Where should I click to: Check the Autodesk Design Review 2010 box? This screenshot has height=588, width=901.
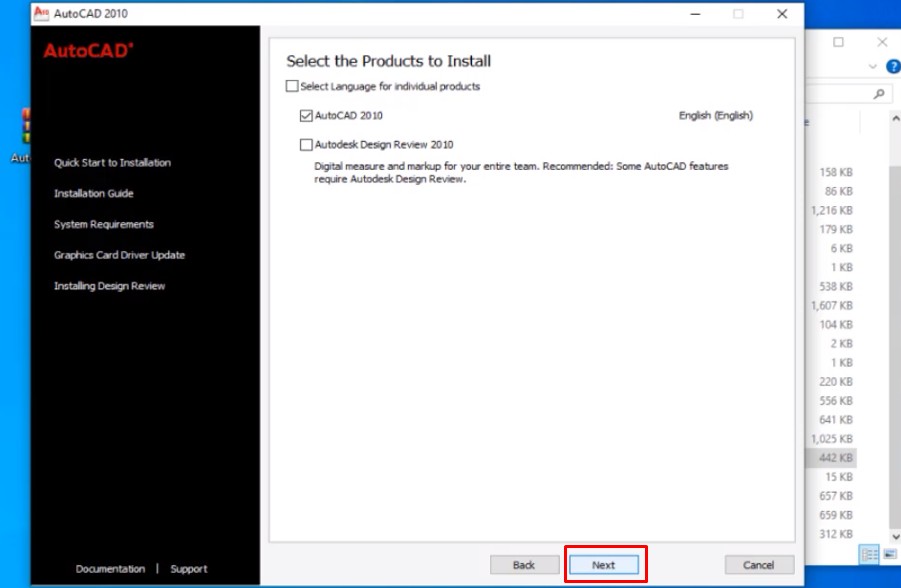tap(306, 145)
